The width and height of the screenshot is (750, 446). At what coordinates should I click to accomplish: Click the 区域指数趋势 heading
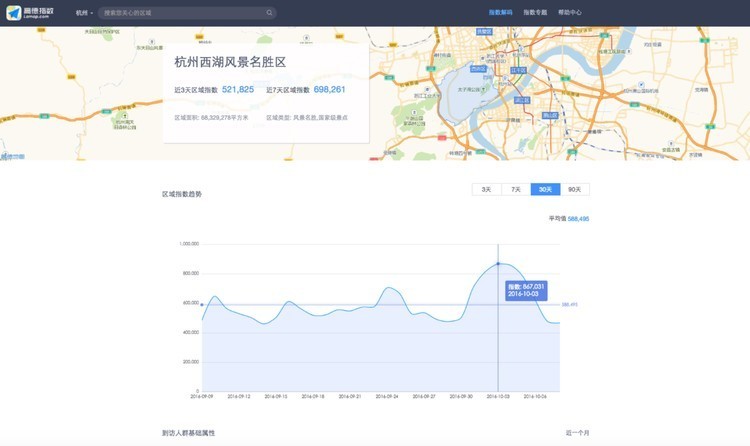click(182, 194)
